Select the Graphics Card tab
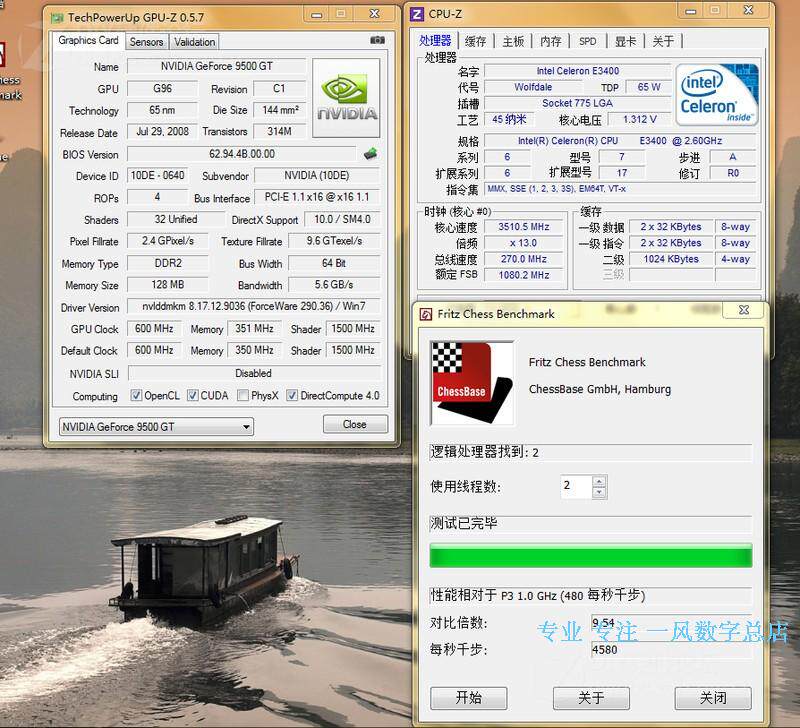The width and height of the screenshot is (800, 728). (x=88, y=40)
